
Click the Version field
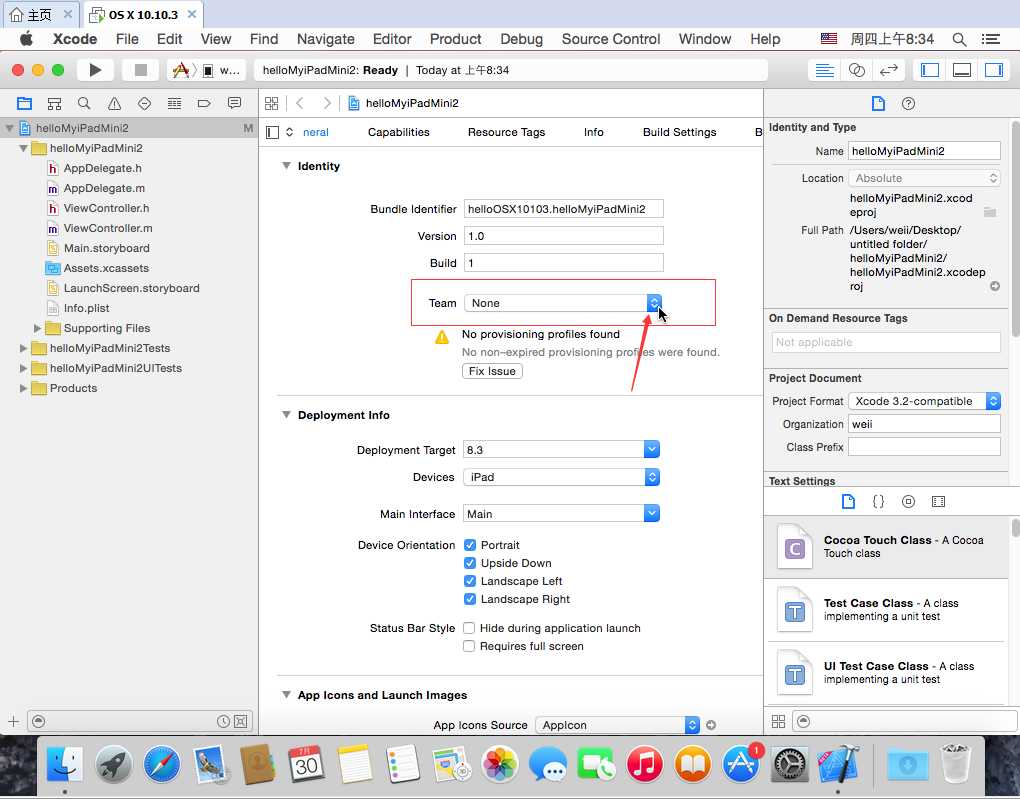pos(563,236)
